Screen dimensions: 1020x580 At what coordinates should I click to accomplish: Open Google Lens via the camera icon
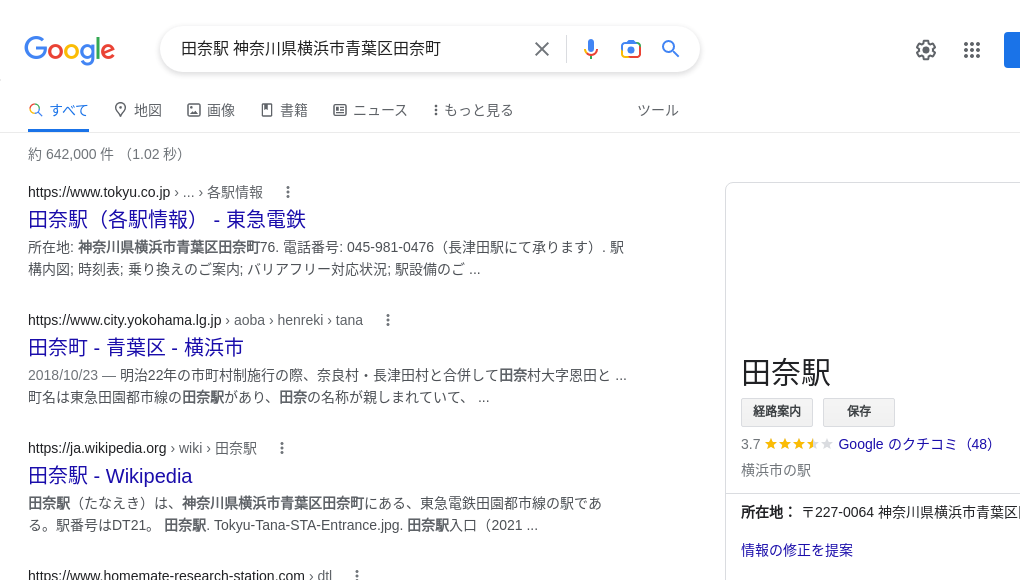(x=631, y=49)
